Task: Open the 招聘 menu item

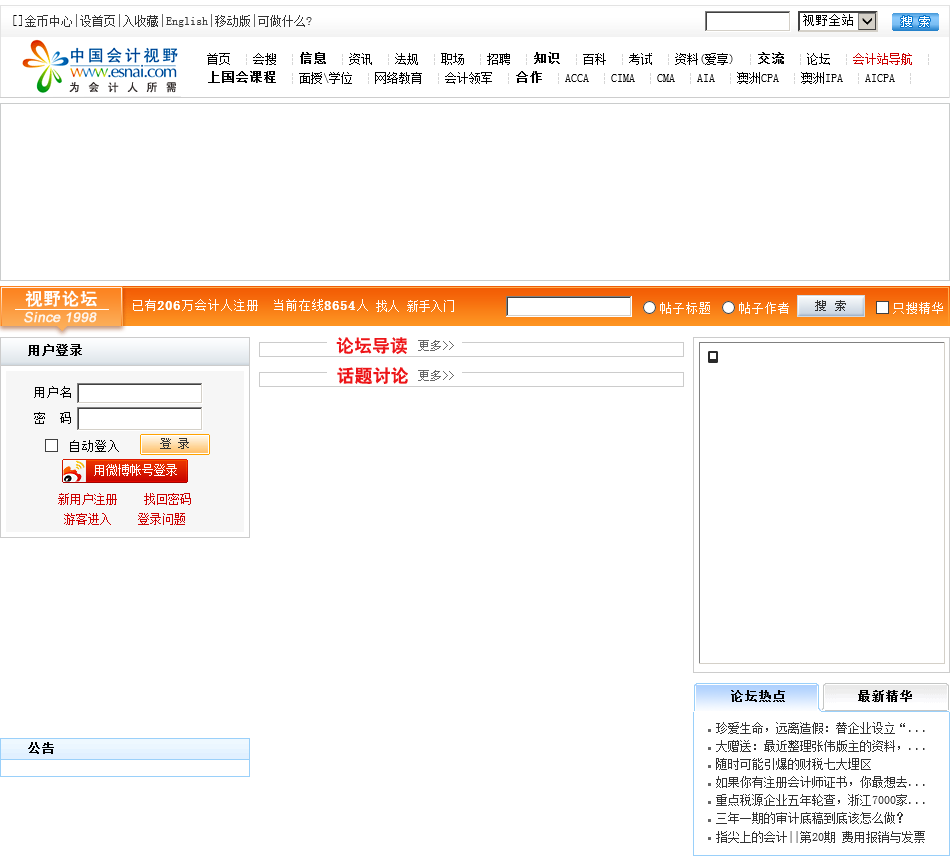Action: [499, 59]
